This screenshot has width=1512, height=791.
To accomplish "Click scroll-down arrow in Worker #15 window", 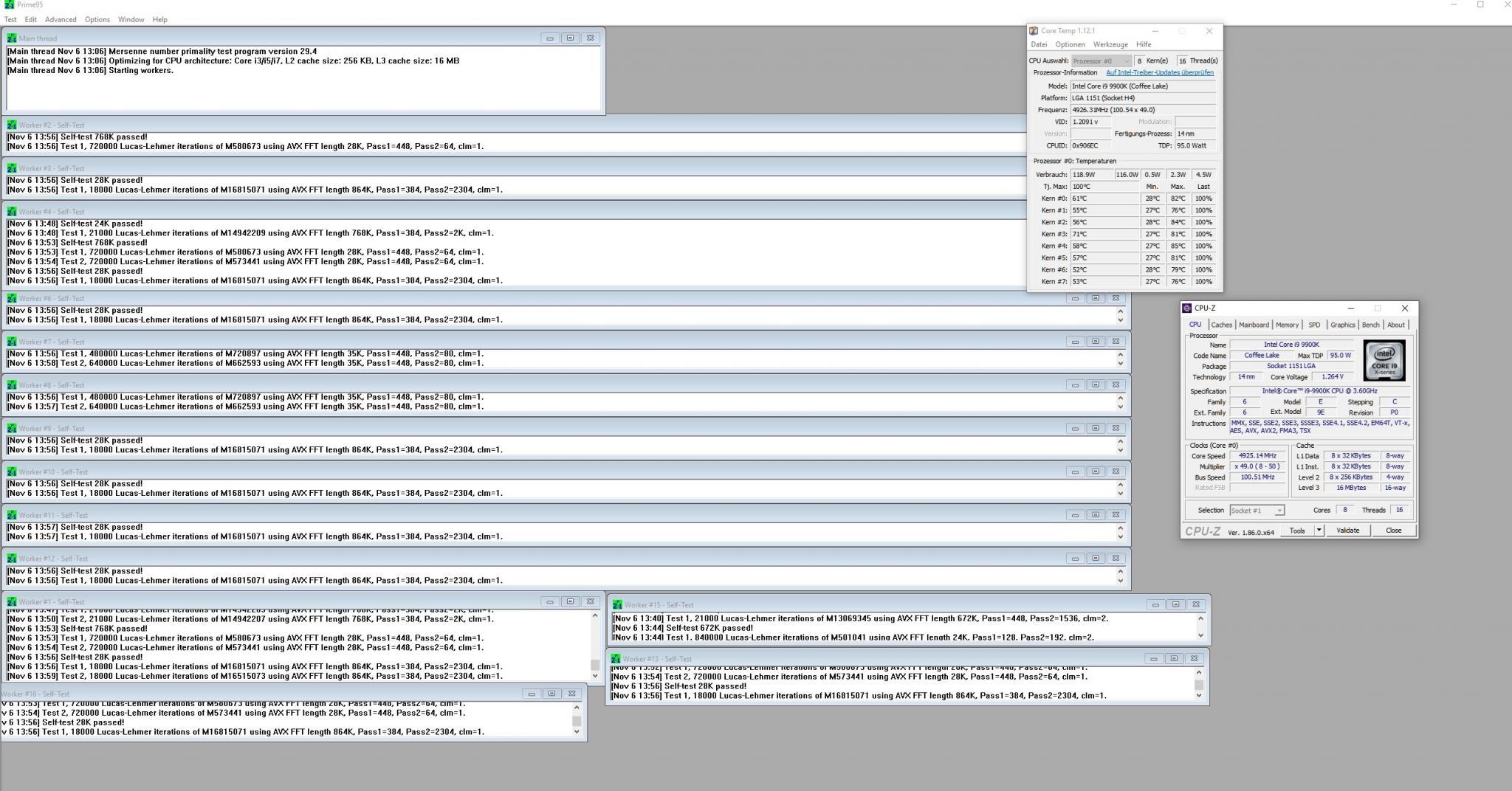I will coord(1200,635).
